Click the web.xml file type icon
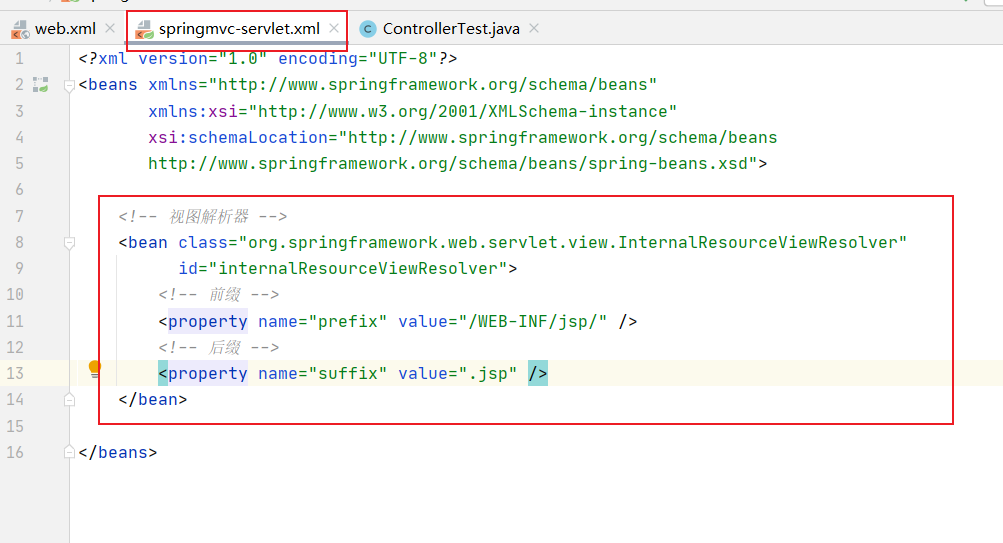Viewport: 1003px width, 543px height. pos(19,29)
